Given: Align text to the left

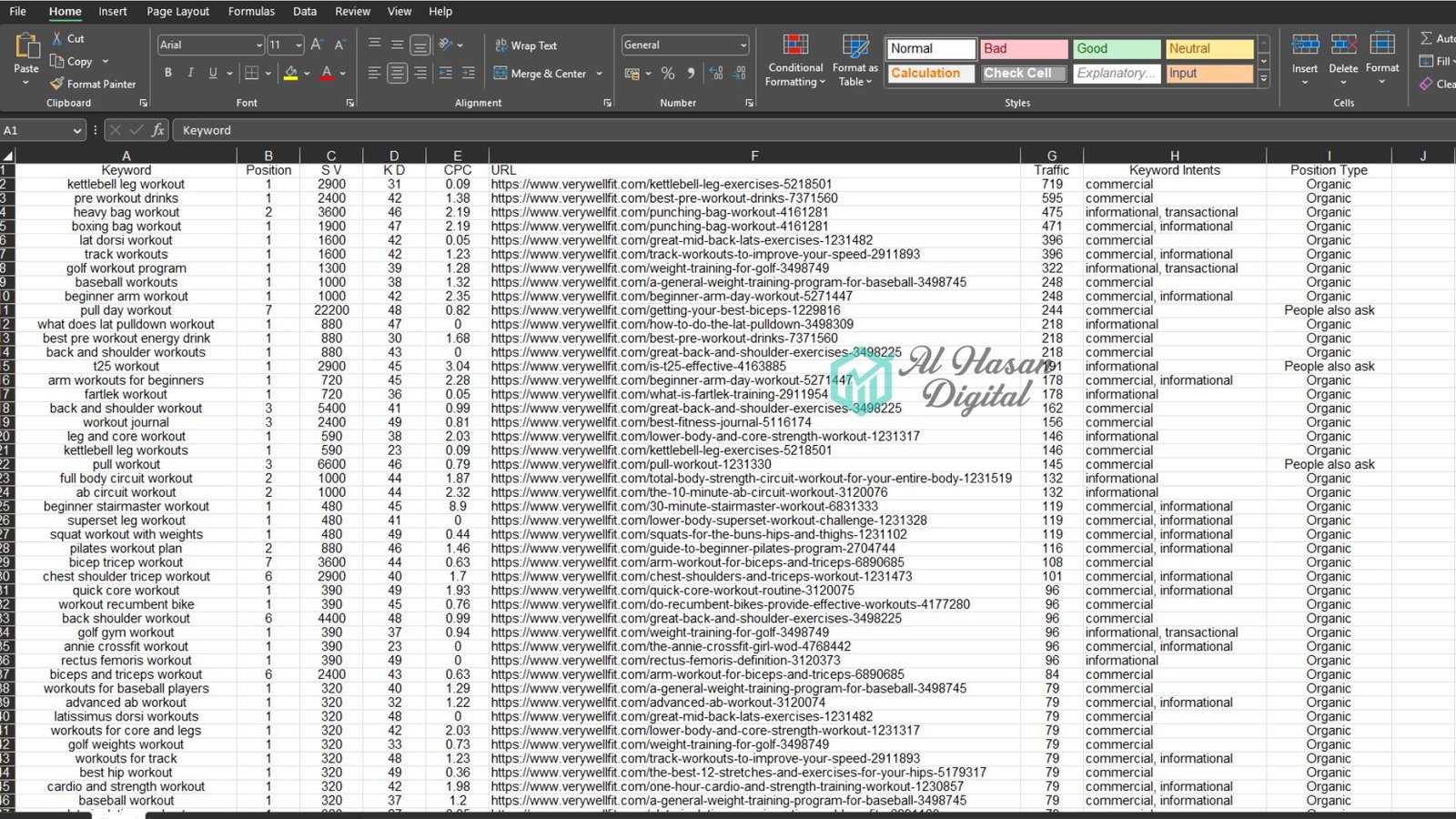Looking at the screenshot, I should tap(374, 73).
